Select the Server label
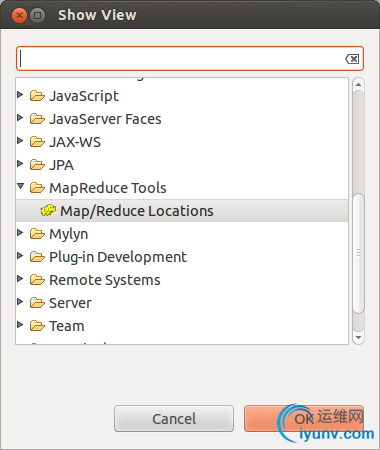380x450 pixels. tap(70, 303)
